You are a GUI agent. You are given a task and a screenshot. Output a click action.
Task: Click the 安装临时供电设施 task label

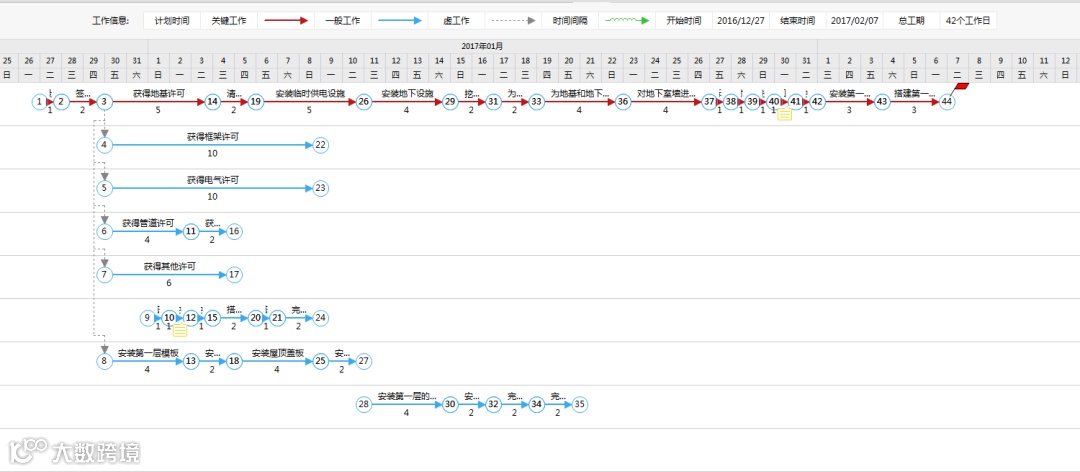pyautogui.click(x=310, y=93)
